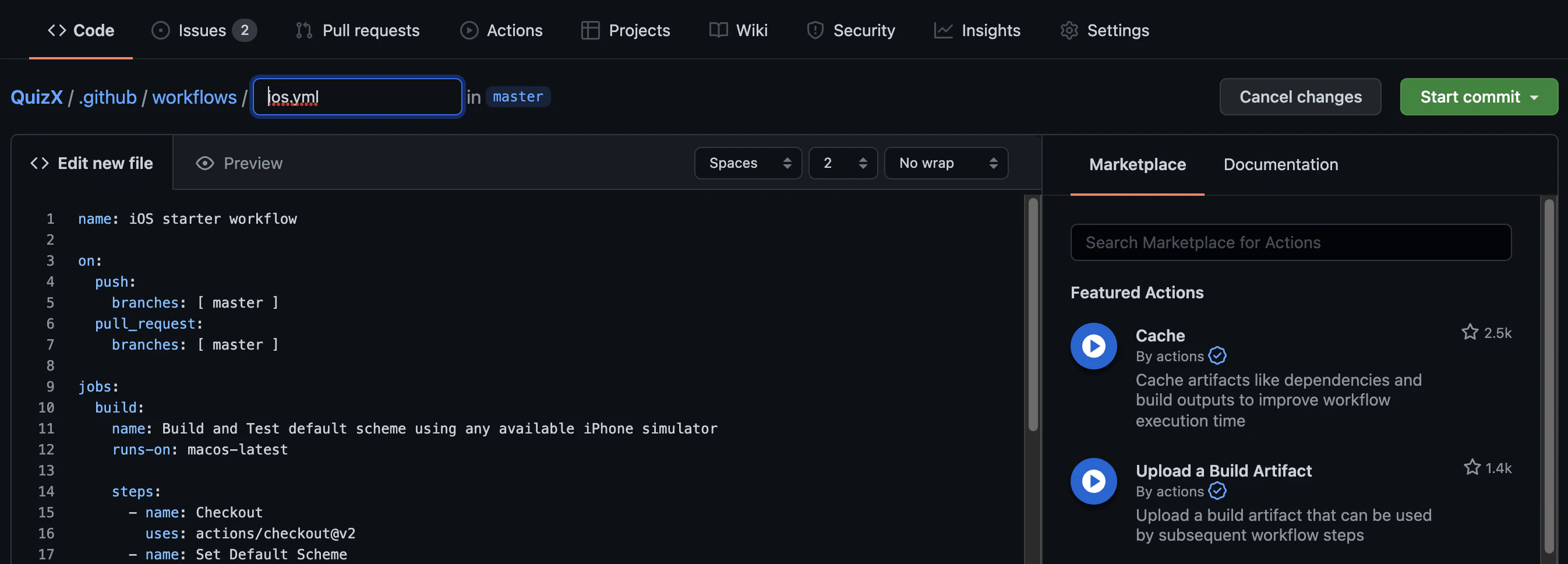Open the Wiki tab
1568x564 pixels.
[739, 30]
